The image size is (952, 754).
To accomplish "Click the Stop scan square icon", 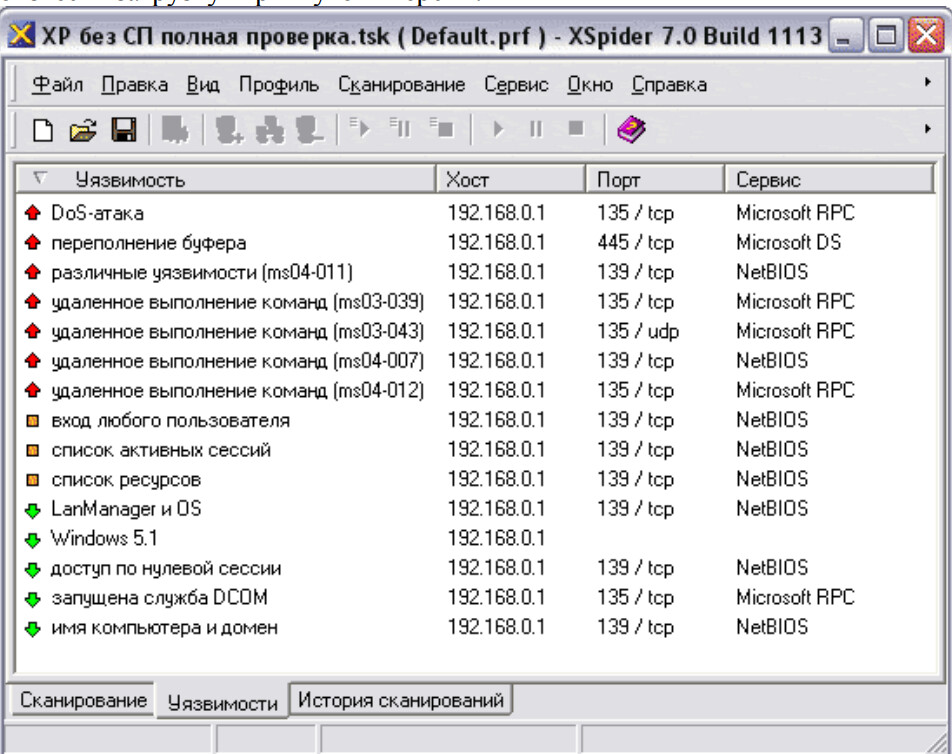I will [575, 128].
